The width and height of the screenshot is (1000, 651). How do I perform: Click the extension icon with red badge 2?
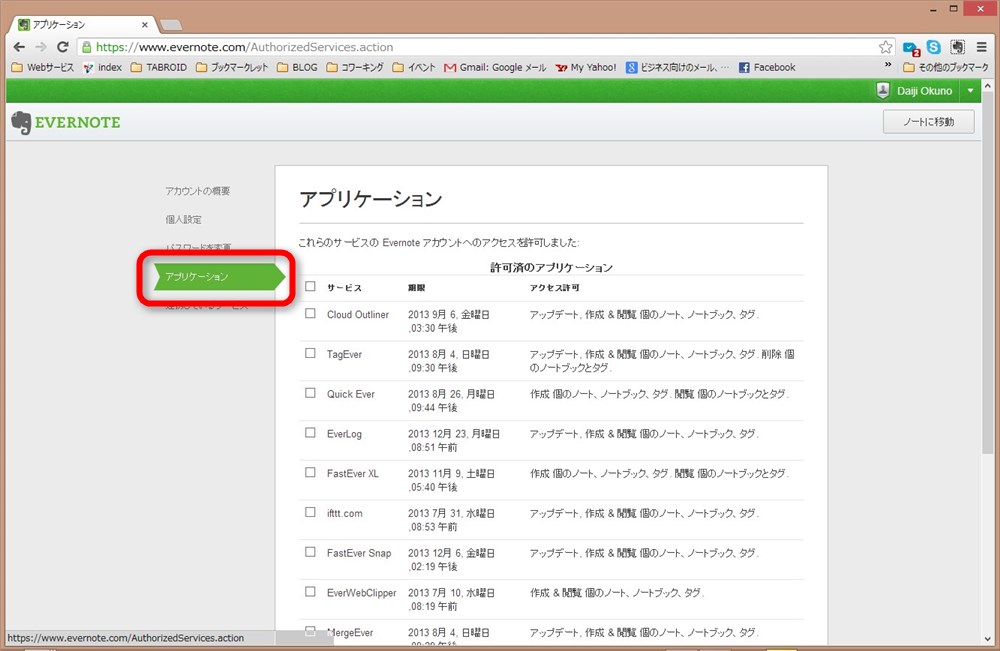(911, 48)
